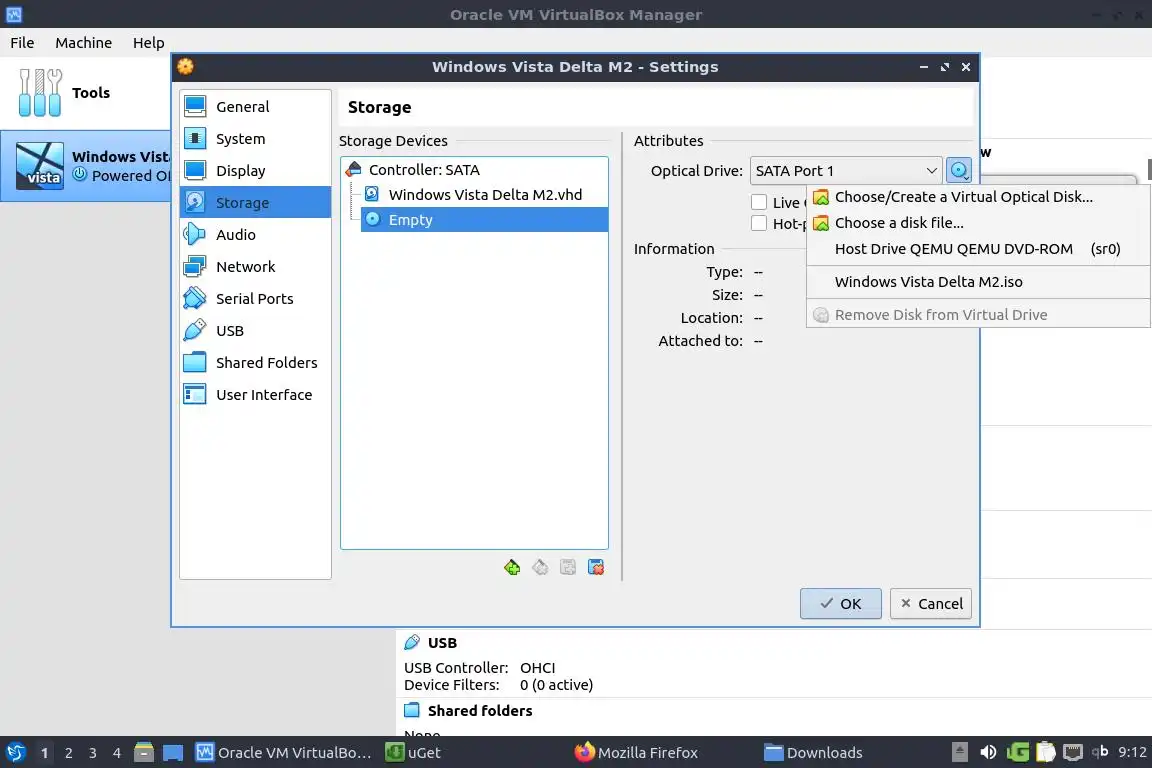The width and height of the screenshot is (1152, 768).
Task: Click the show desktop icon in the taskbar
Action: pos(173,753)
